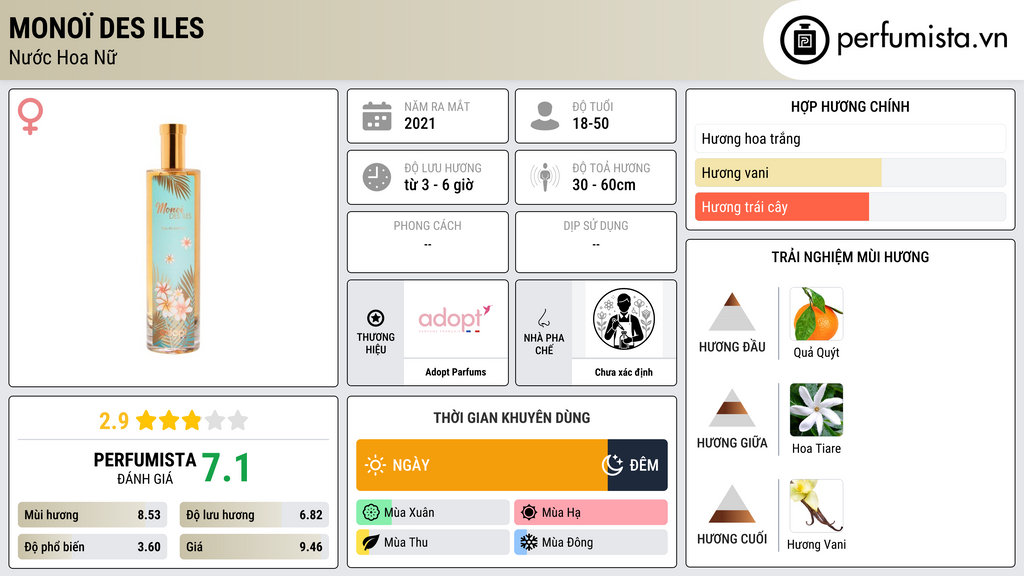1024x576 pixels.
Task: Click the launch year value 2021
Action: click(x=419, y=123)
